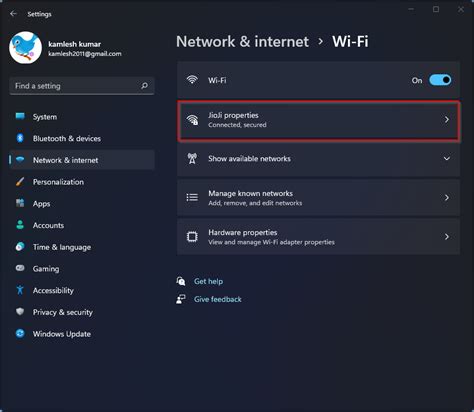Click the Privacy & security shield icon
Screen dimensions: 474x412
pyautogui.click(x=20, y=312)
